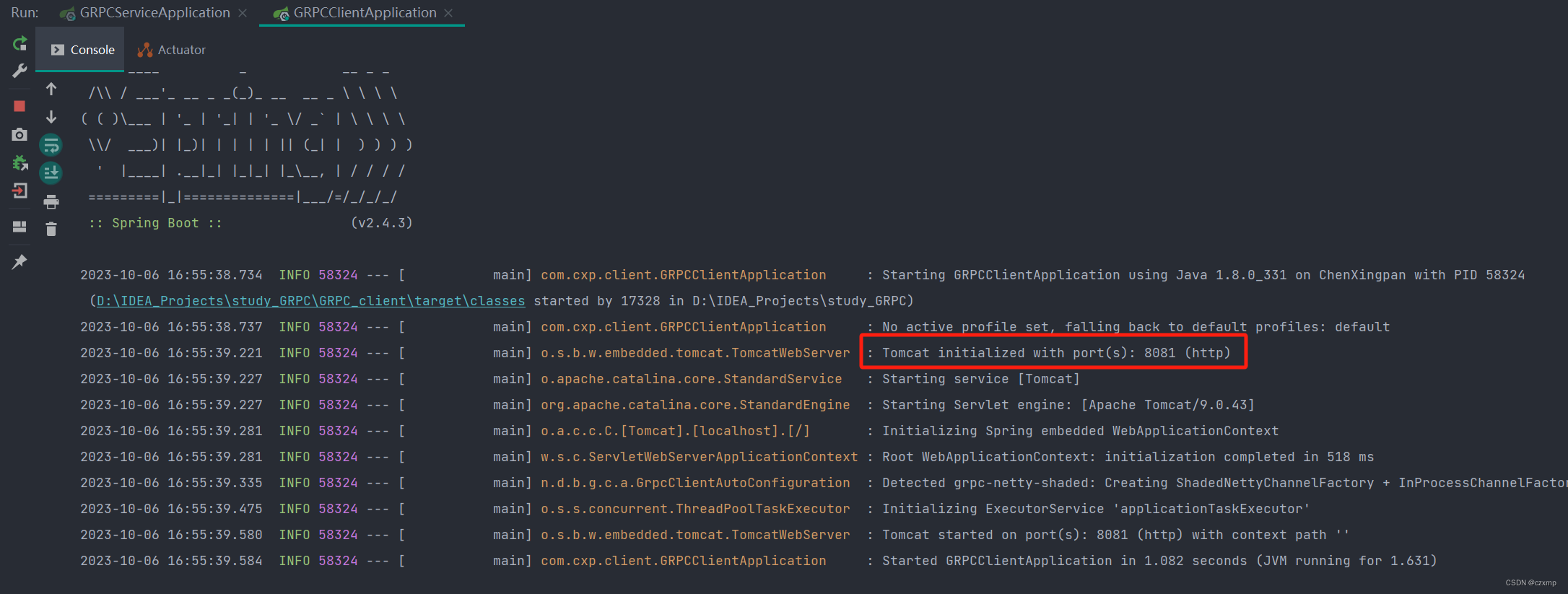Go up the stack trace arrow
1568x594 pixels.
tap(51, 89)
